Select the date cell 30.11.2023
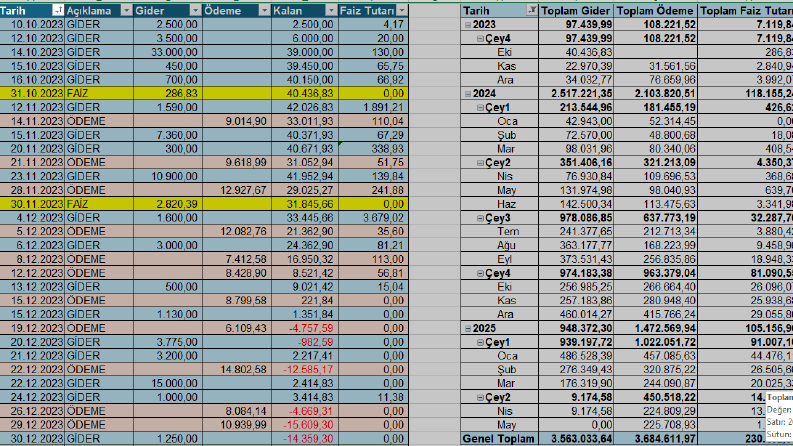The image size is (793, 446). coord(32,204)
